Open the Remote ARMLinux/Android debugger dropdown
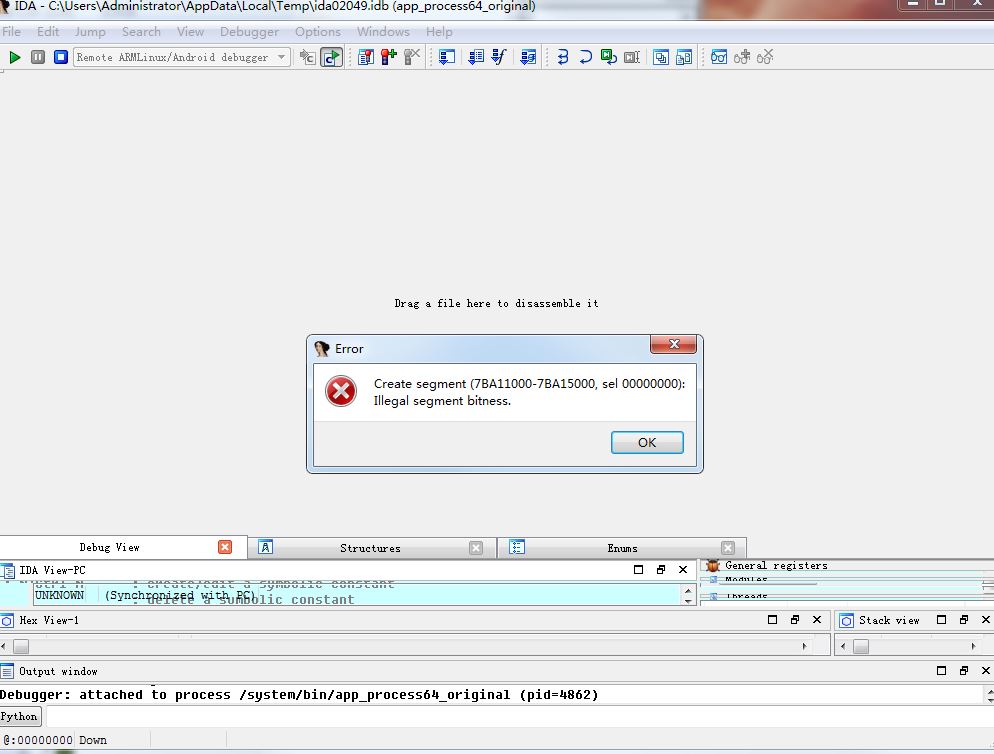The width and height of the screenshot is (994, 754). (182, 57)
